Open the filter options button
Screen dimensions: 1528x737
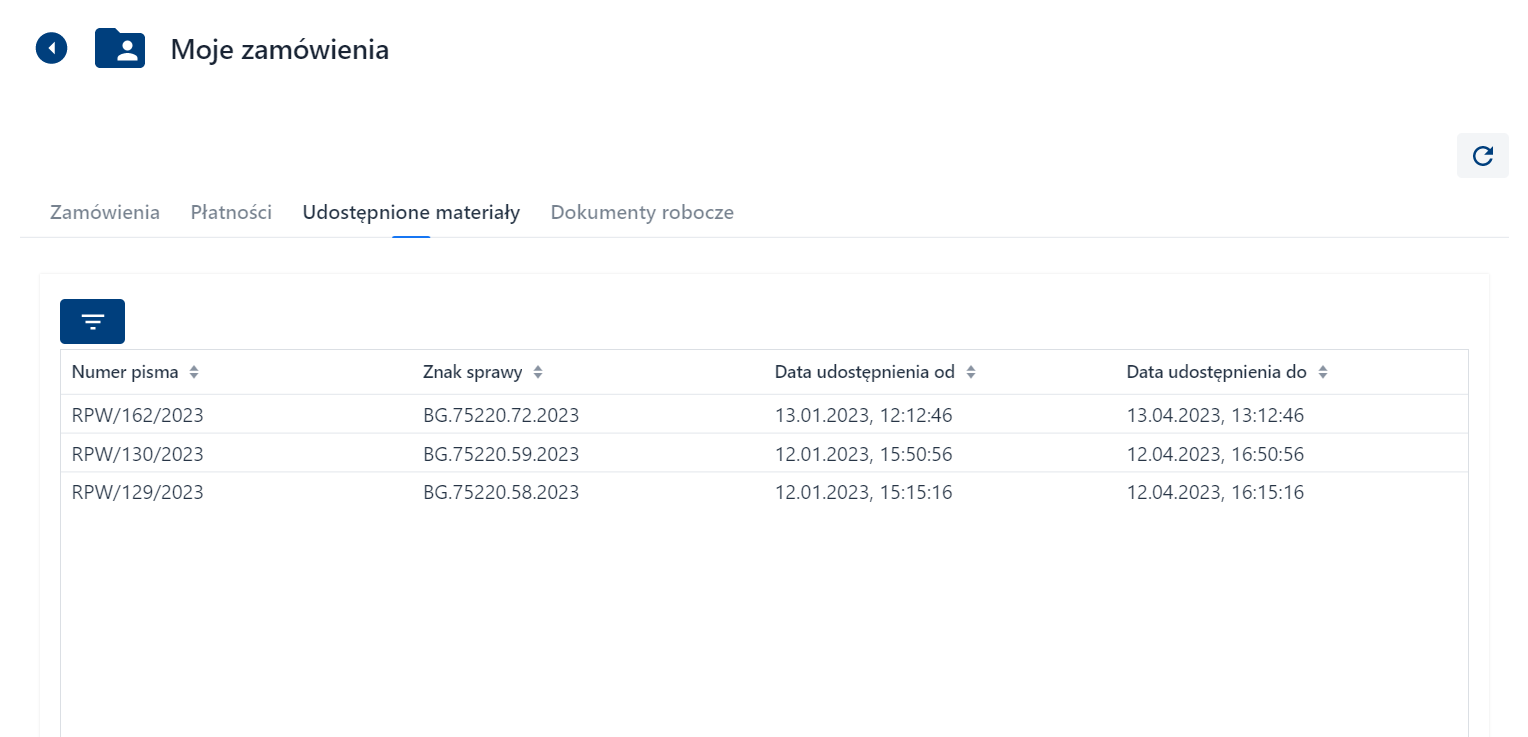coord(92,321)
